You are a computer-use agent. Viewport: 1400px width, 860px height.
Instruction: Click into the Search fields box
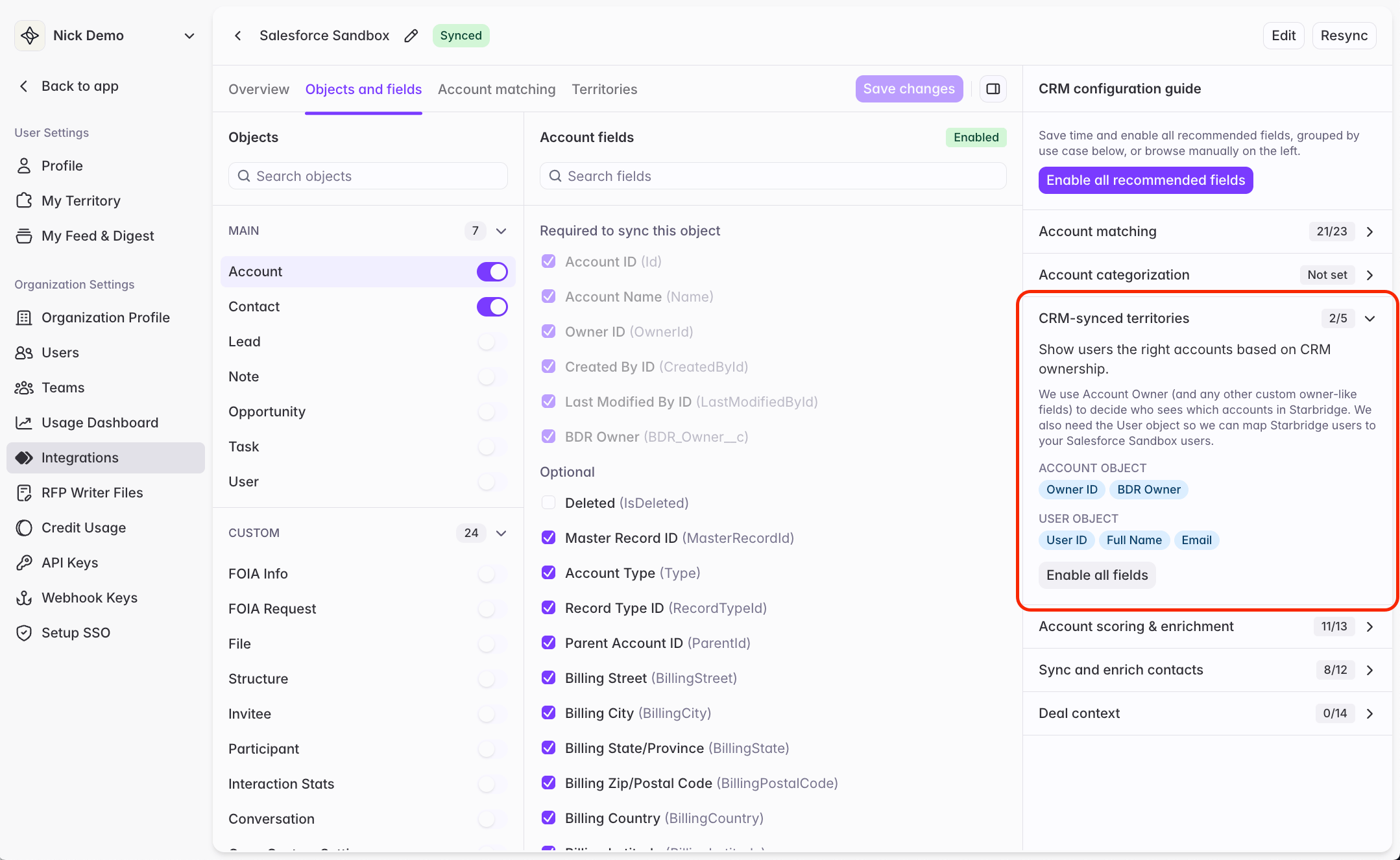773,176
